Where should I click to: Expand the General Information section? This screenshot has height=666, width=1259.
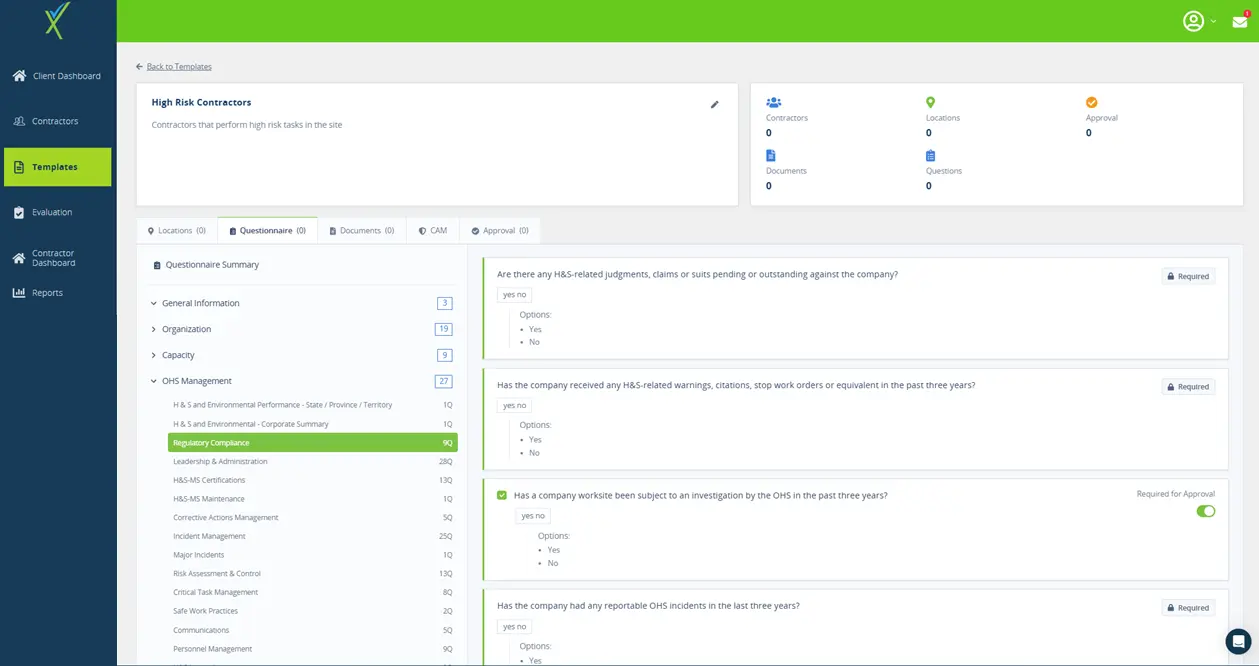(x=154, y=303)
